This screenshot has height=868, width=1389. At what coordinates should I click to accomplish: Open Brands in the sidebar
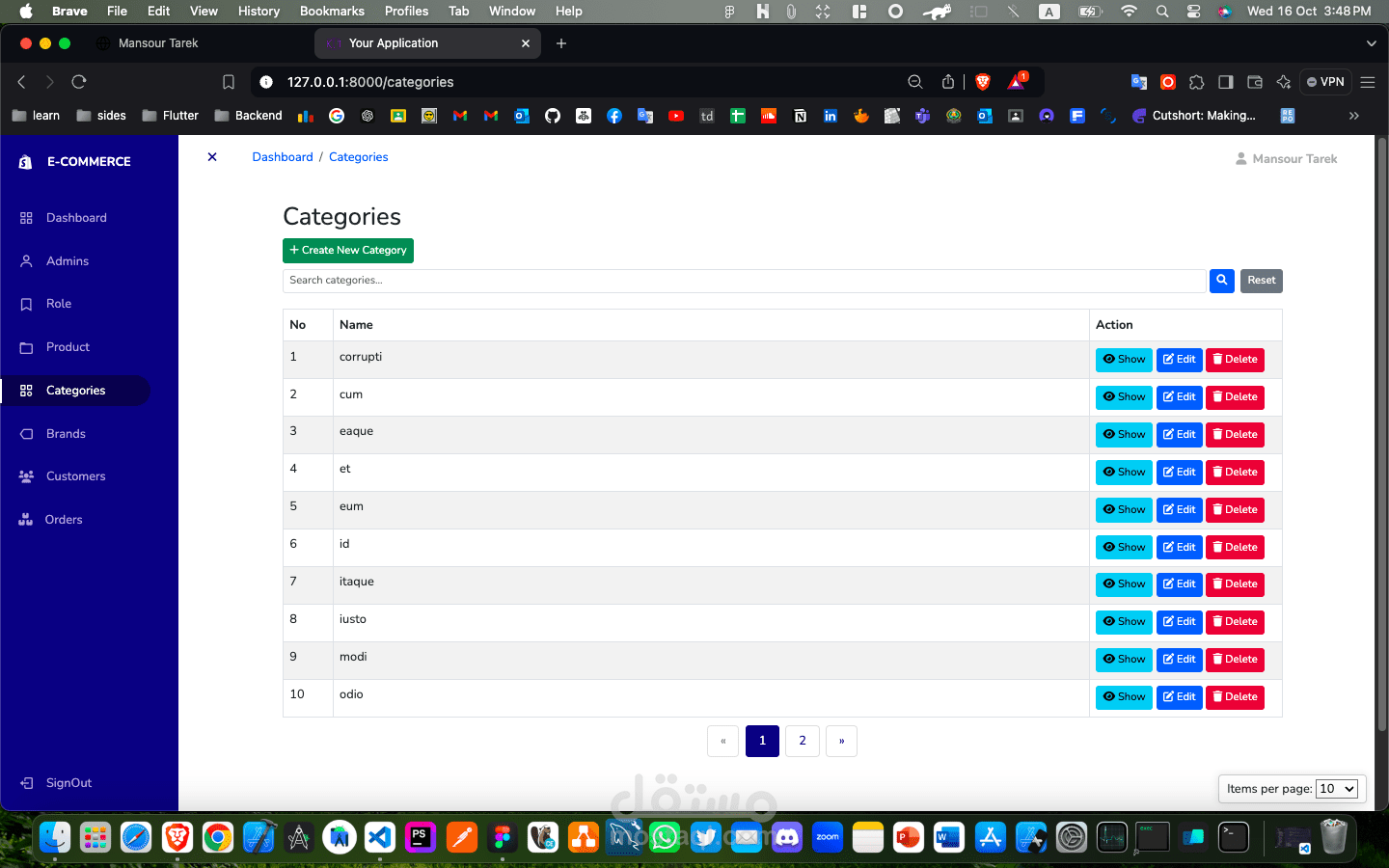[x=66, y=434]
